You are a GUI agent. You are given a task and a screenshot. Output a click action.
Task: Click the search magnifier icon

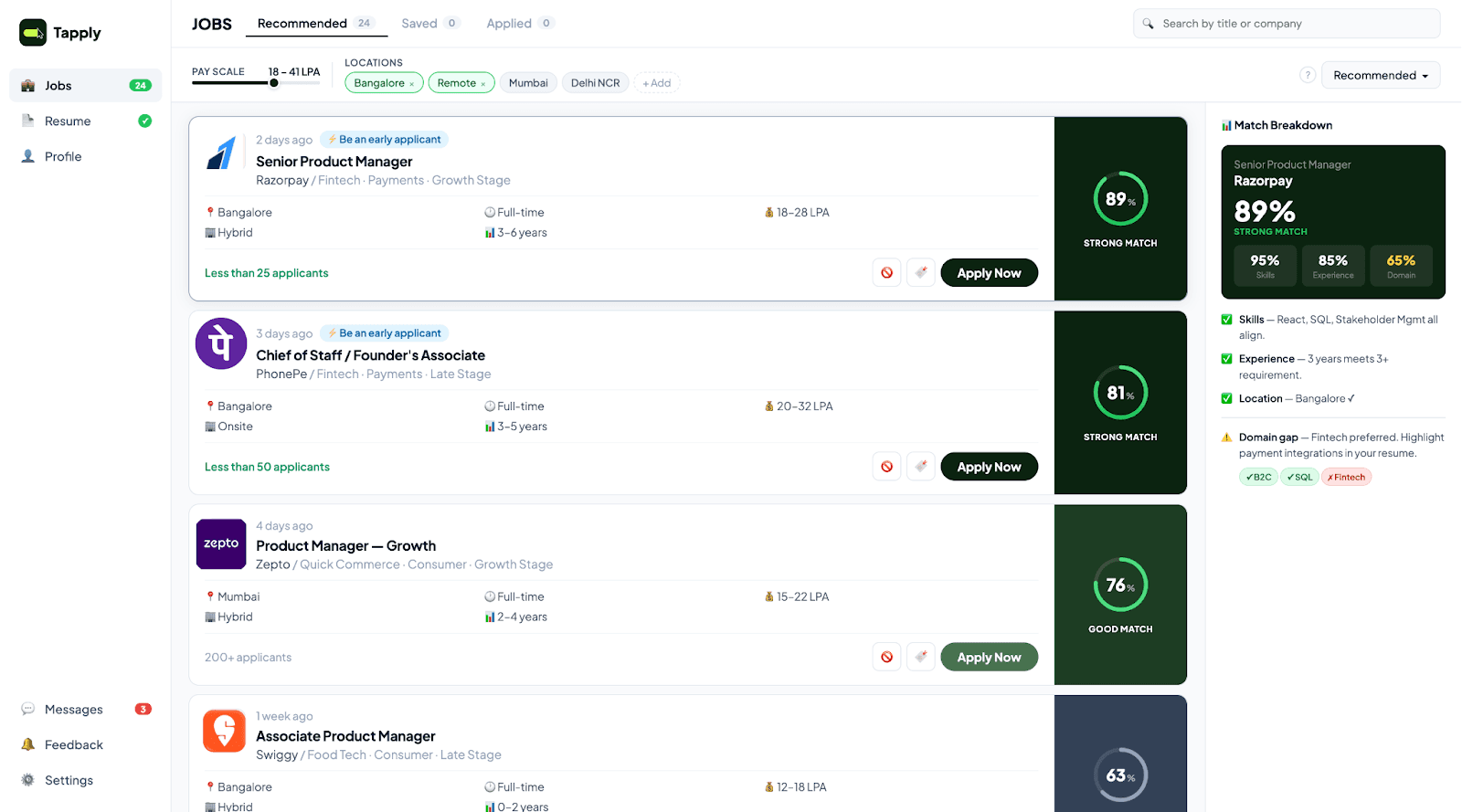[x=1148, y=24]
